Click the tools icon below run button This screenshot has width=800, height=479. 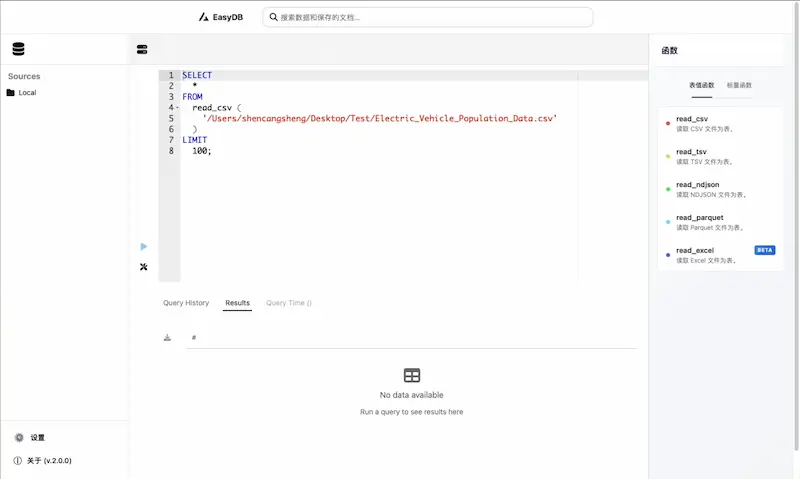(x=144, y=267)
